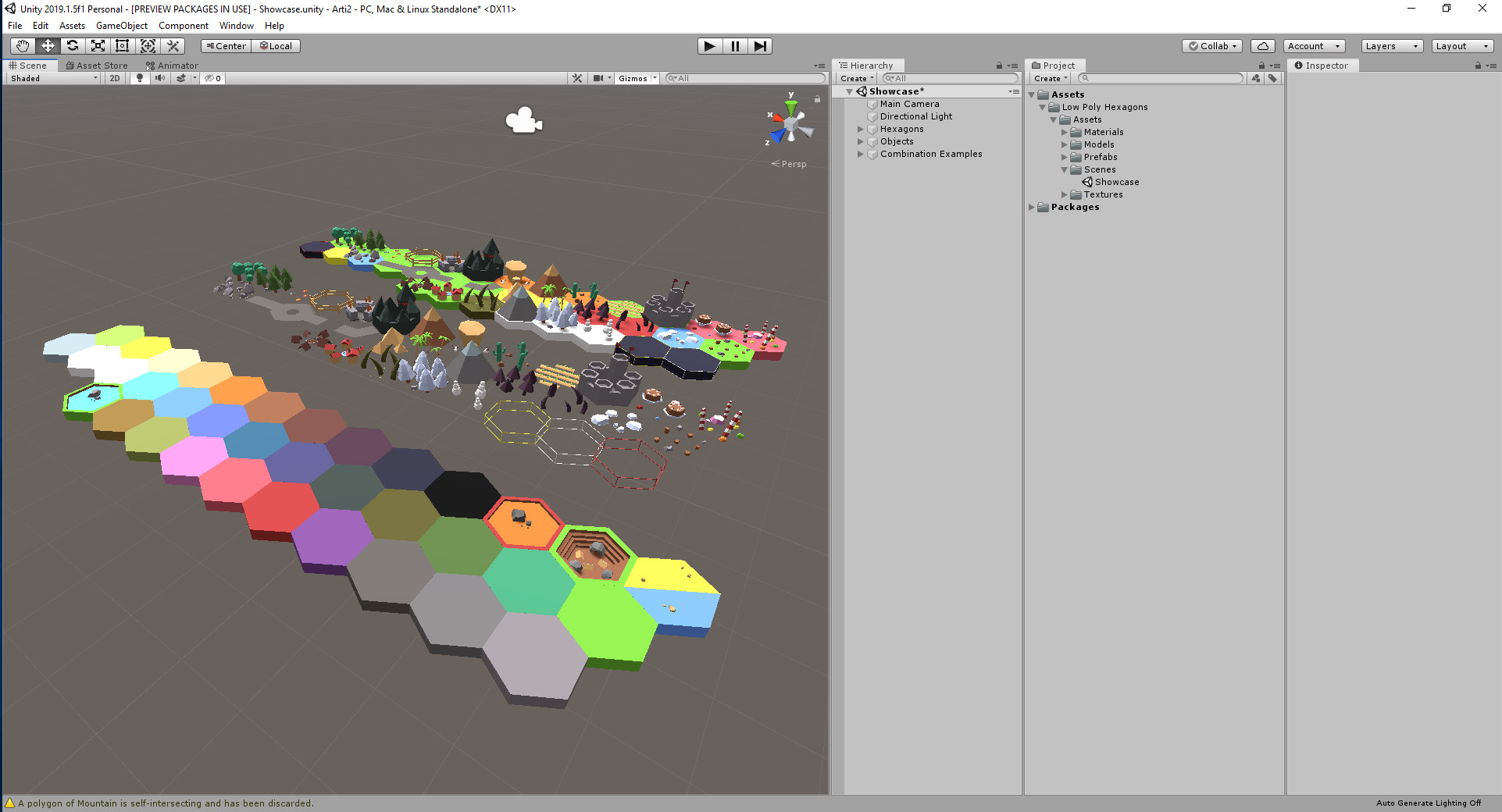Click the hidden objects count toggle
The height and width of the screenshot is (812, 1502).
[x=211, y=77]
